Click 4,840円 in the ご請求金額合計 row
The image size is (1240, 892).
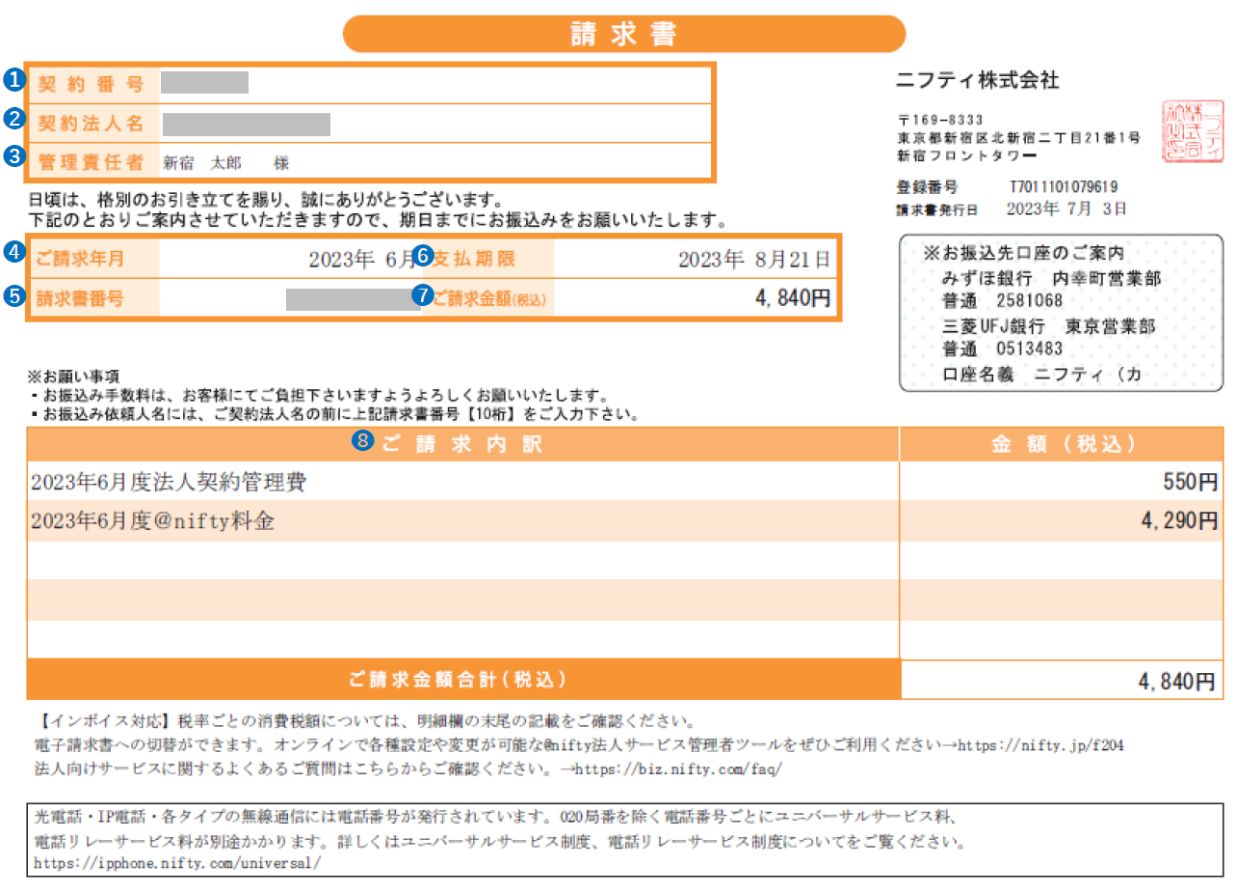tap(1176, 681)
